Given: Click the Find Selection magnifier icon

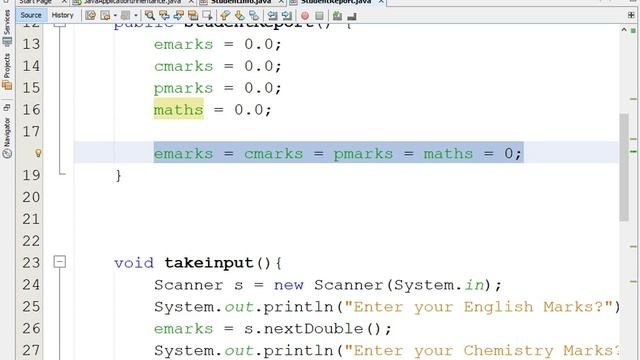Looking at the screenshot, I should pos(150,16).
